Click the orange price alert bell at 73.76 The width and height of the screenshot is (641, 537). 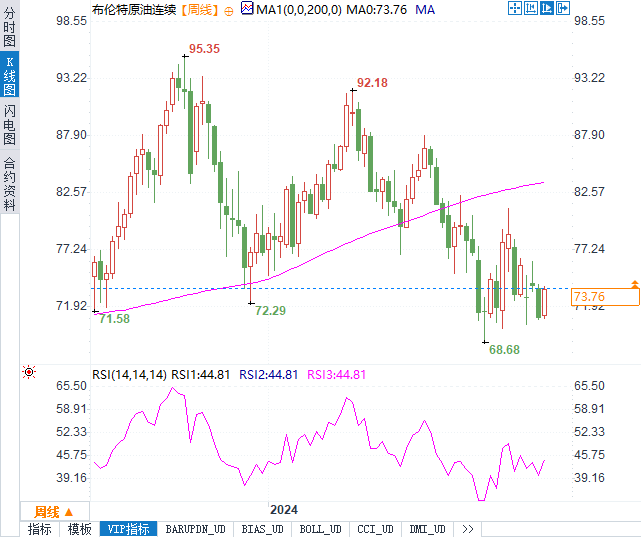(x=634, y=284)
